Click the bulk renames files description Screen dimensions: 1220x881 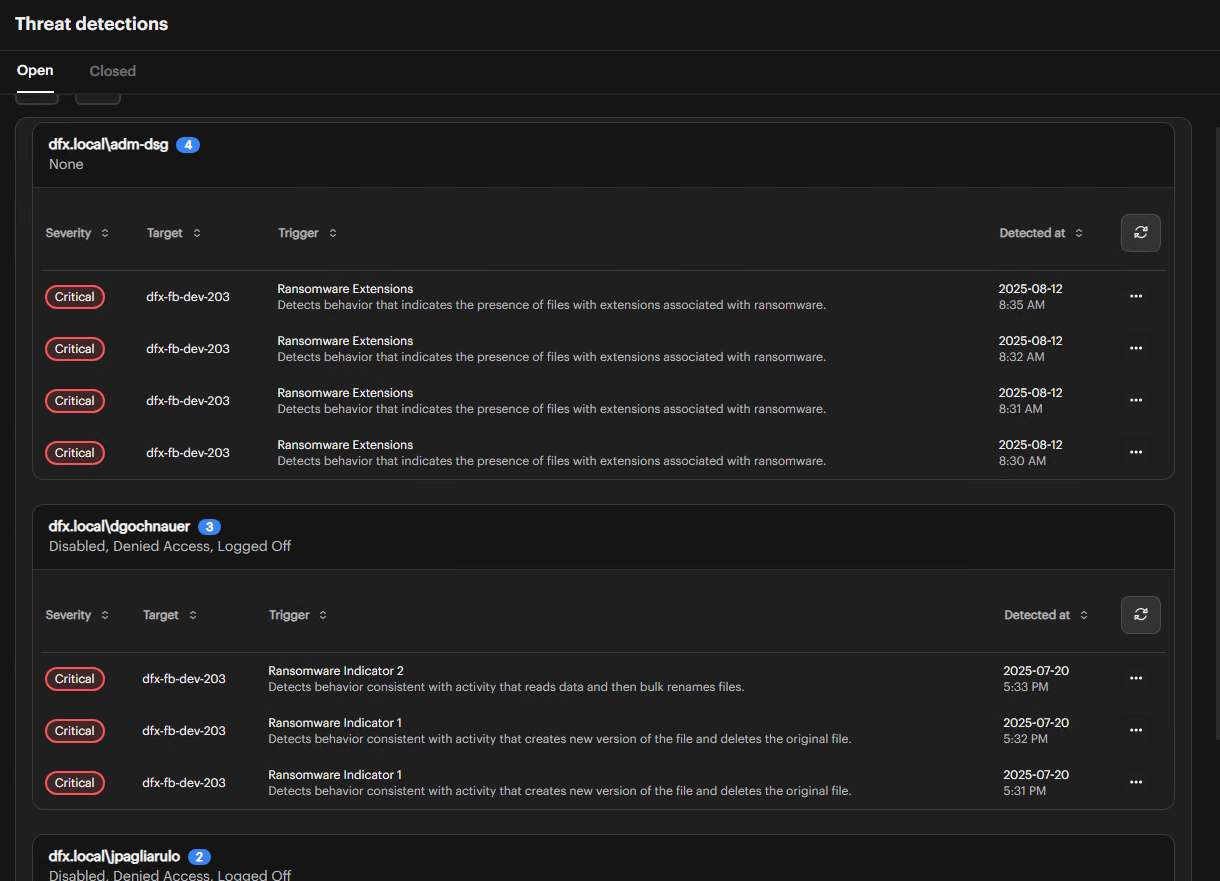[506, 687]
